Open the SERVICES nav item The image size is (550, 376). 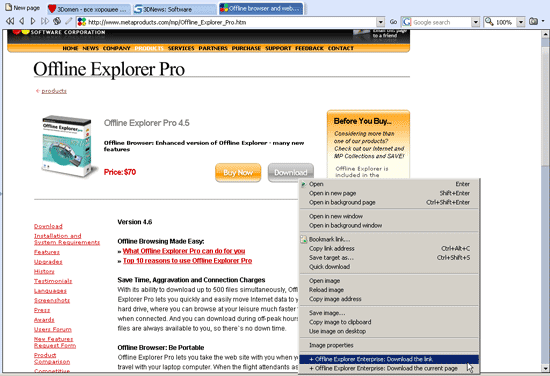click(181, 48)
